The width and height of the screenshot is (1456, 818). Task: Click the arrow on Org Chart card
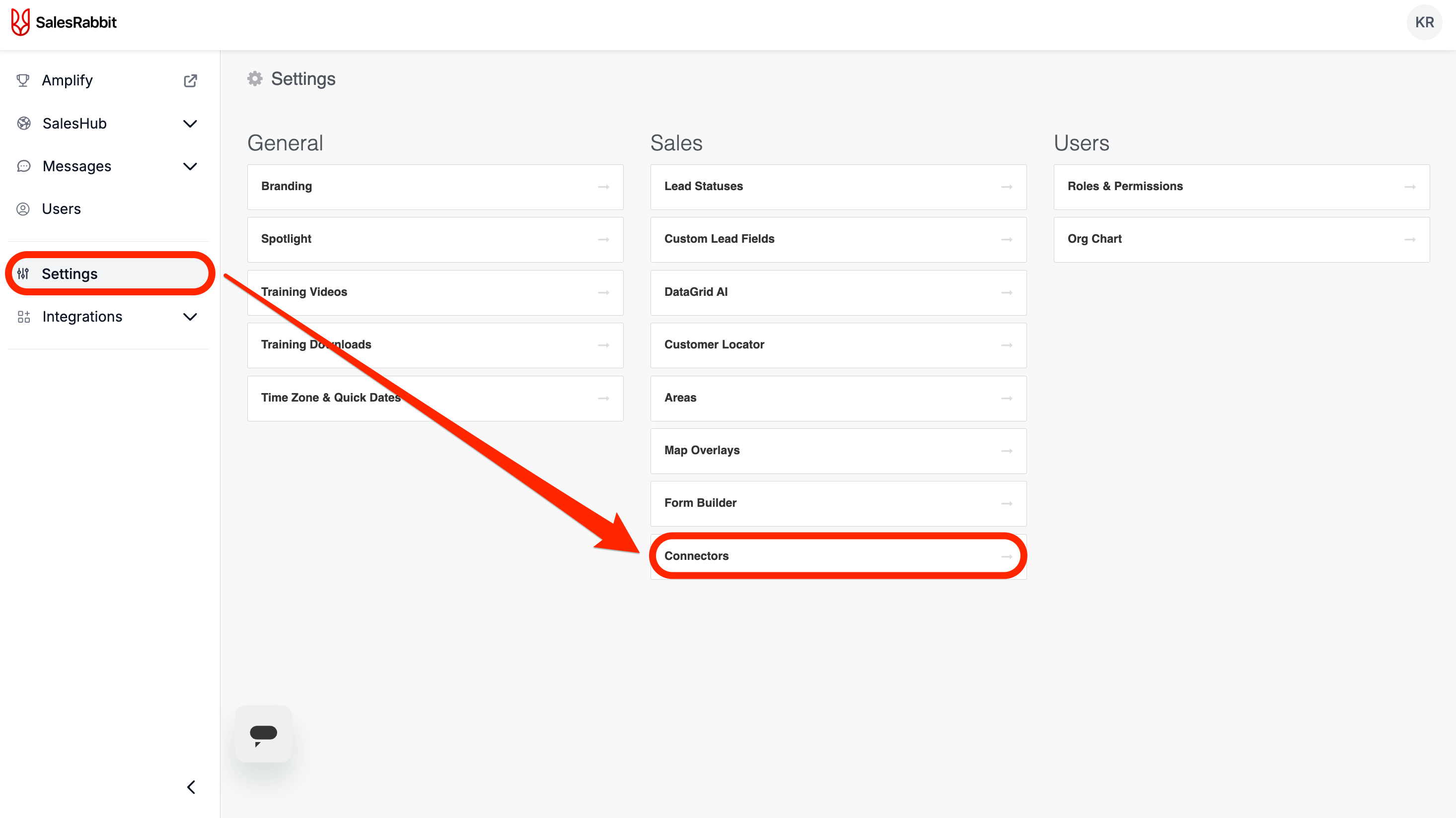[x=1410, y=240]
